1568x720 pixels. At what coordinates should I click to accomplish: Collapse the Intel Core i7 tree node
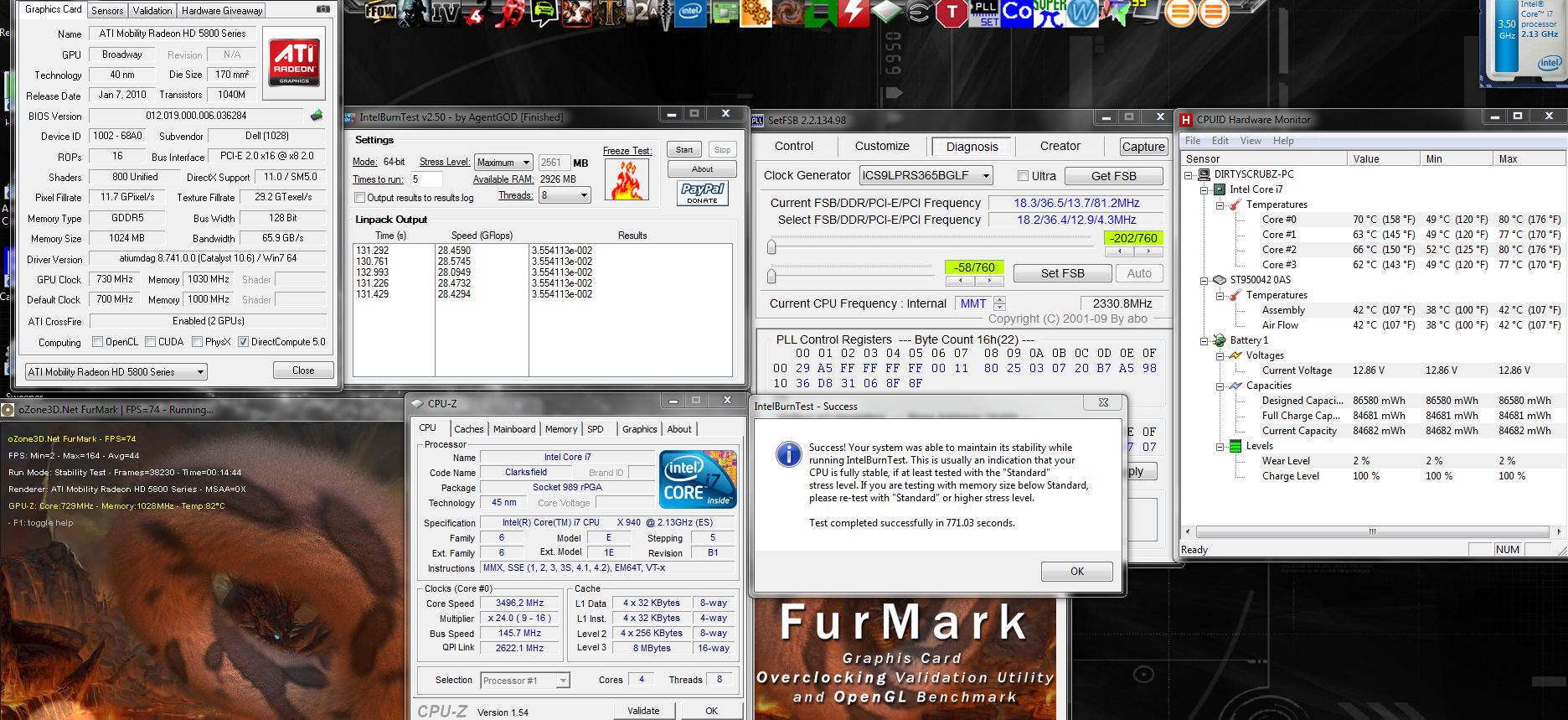[x=1204, y=189]
